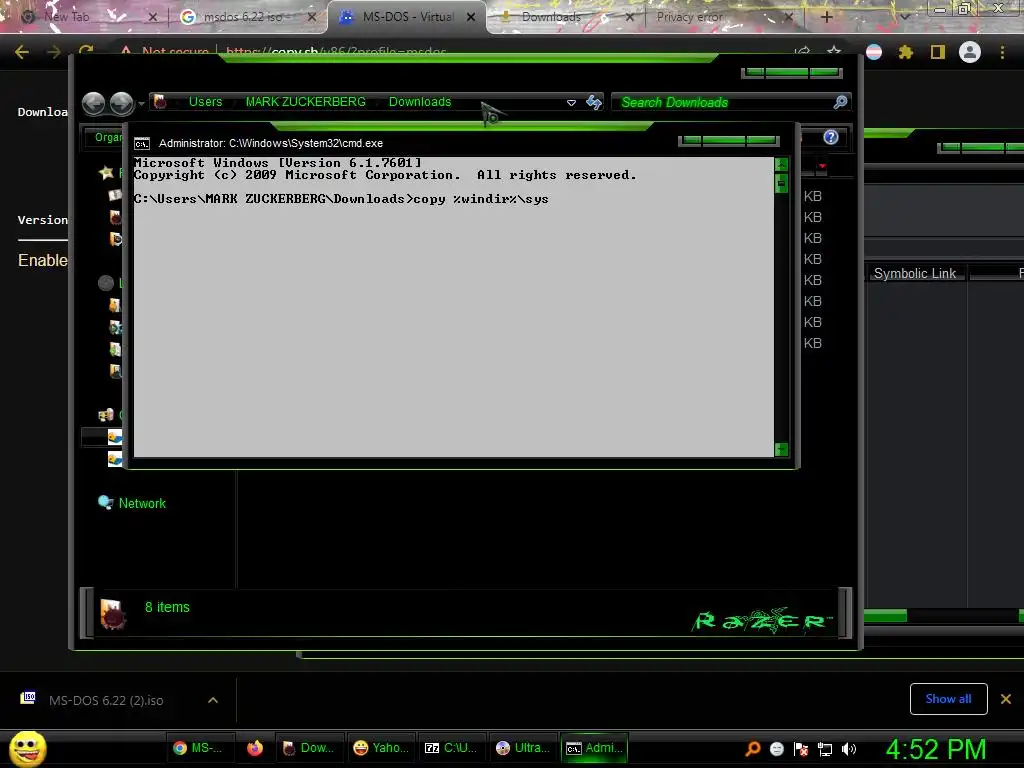Open the smiley Start button
Screen dimensions: 1024x768
click(x=27, y=748)
